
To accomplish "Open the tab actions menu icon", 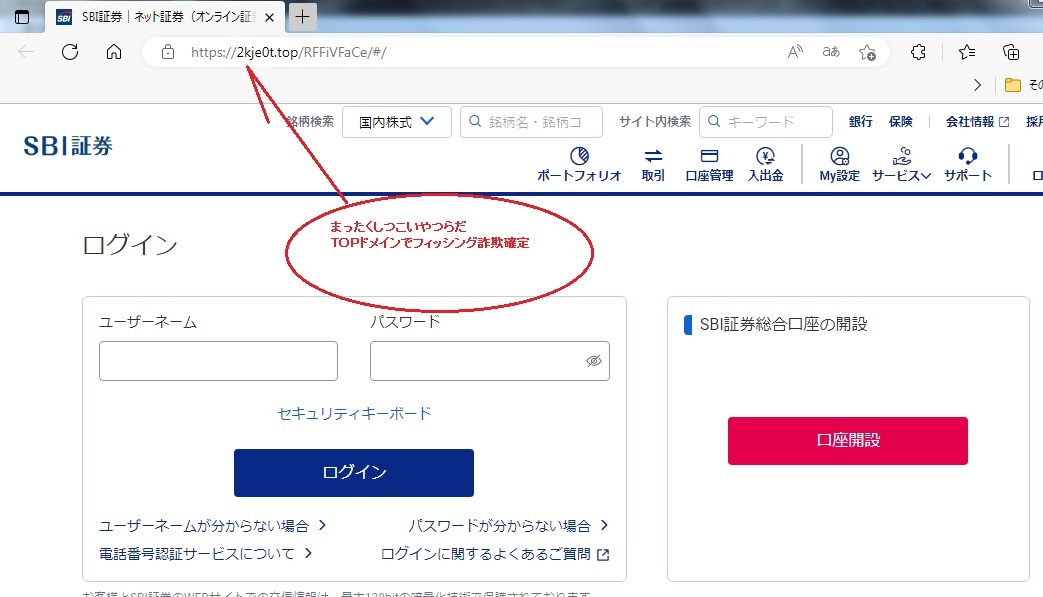I will tap(22, 17).
